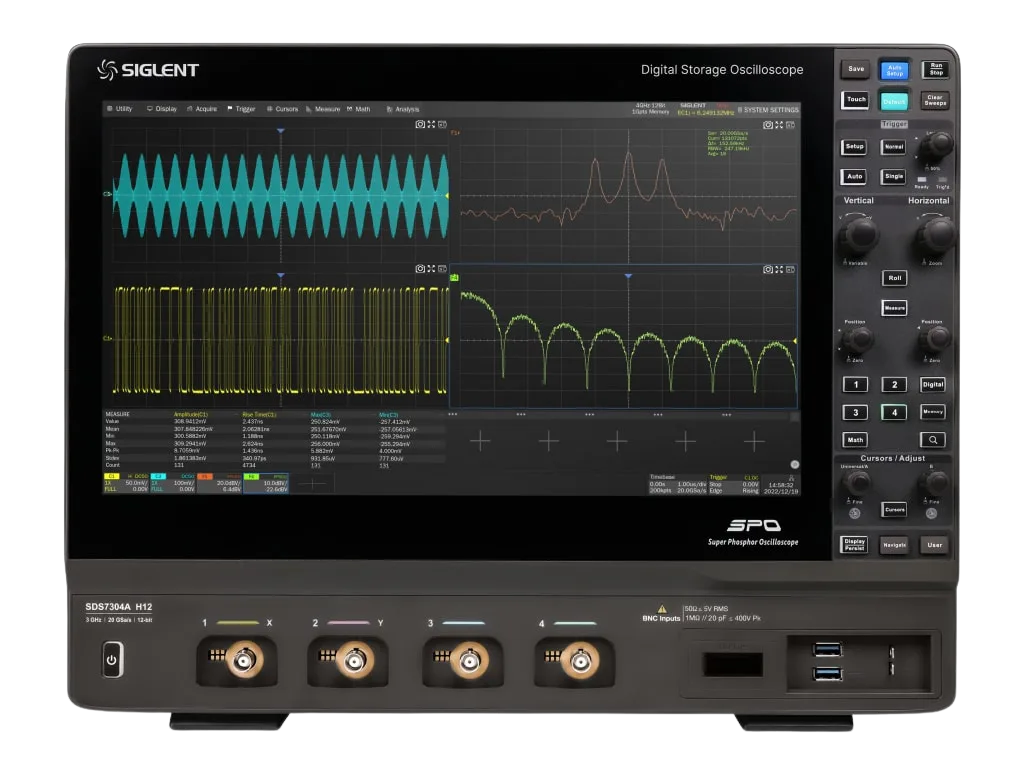This screenshot has width=1024, height=768.
Task: Toggle the Touch screen button
Action: (855, 100)
